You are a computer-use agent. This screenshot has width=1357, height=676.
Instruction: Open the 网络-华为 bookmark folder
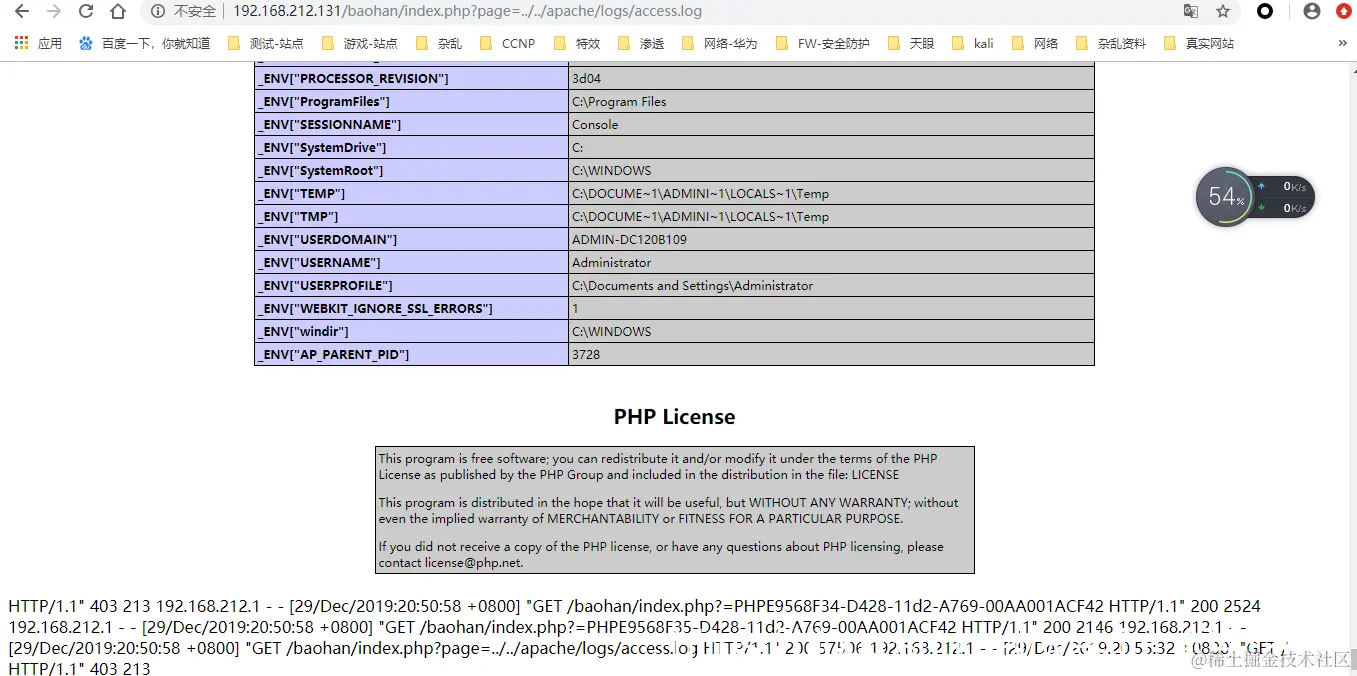(x=719, y=43)
